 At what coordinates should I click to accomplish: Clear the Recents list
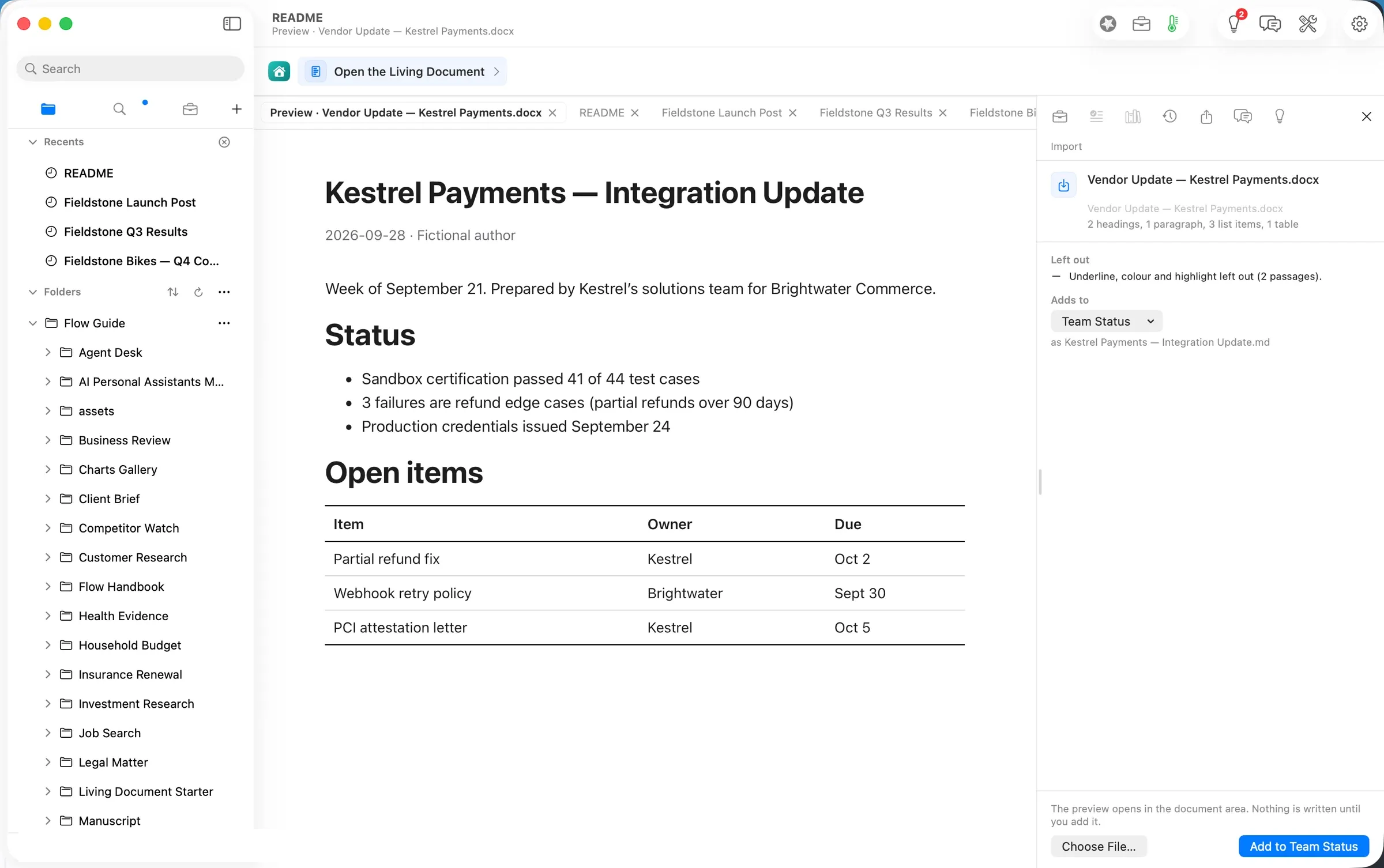224,142
